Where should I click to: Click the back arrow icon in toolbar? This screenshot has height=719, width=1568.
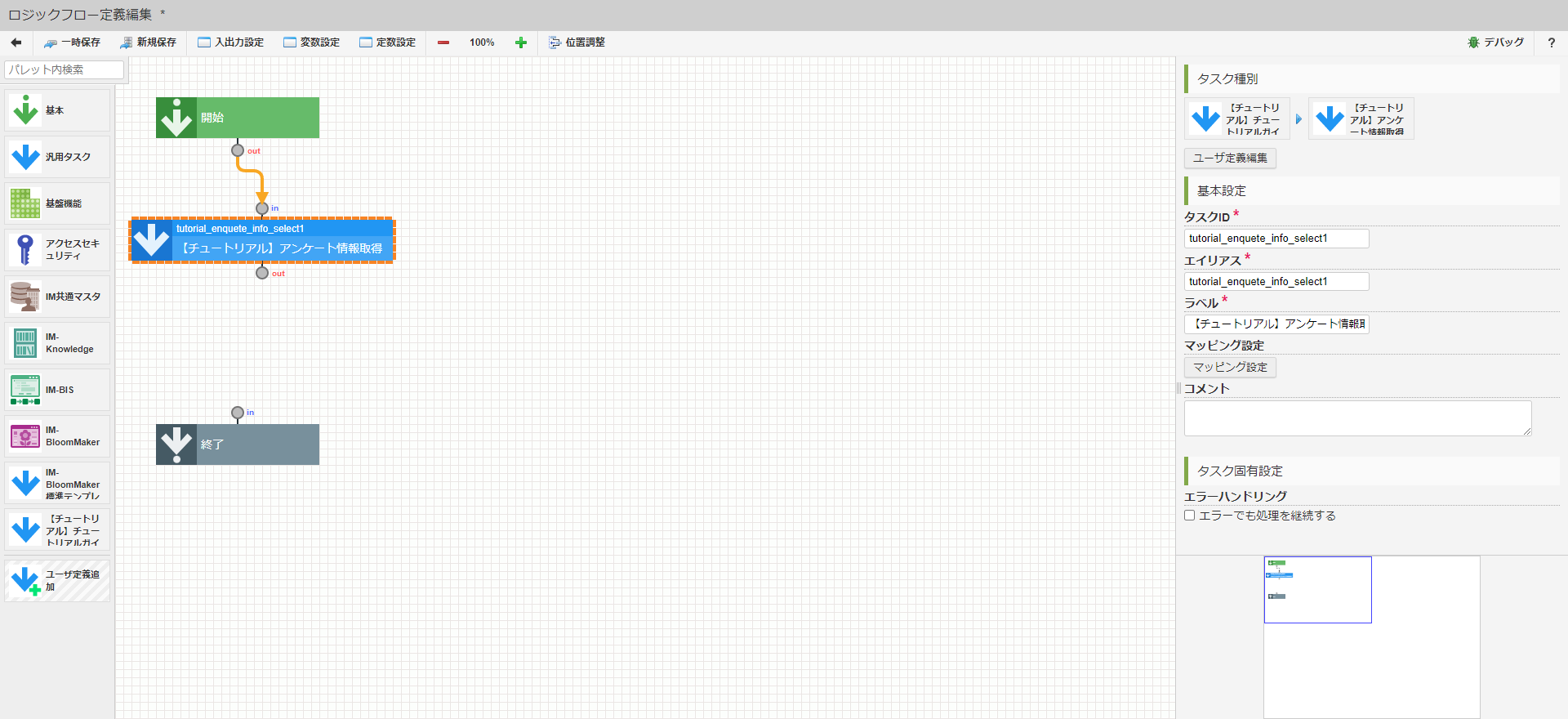click(16, 42)
